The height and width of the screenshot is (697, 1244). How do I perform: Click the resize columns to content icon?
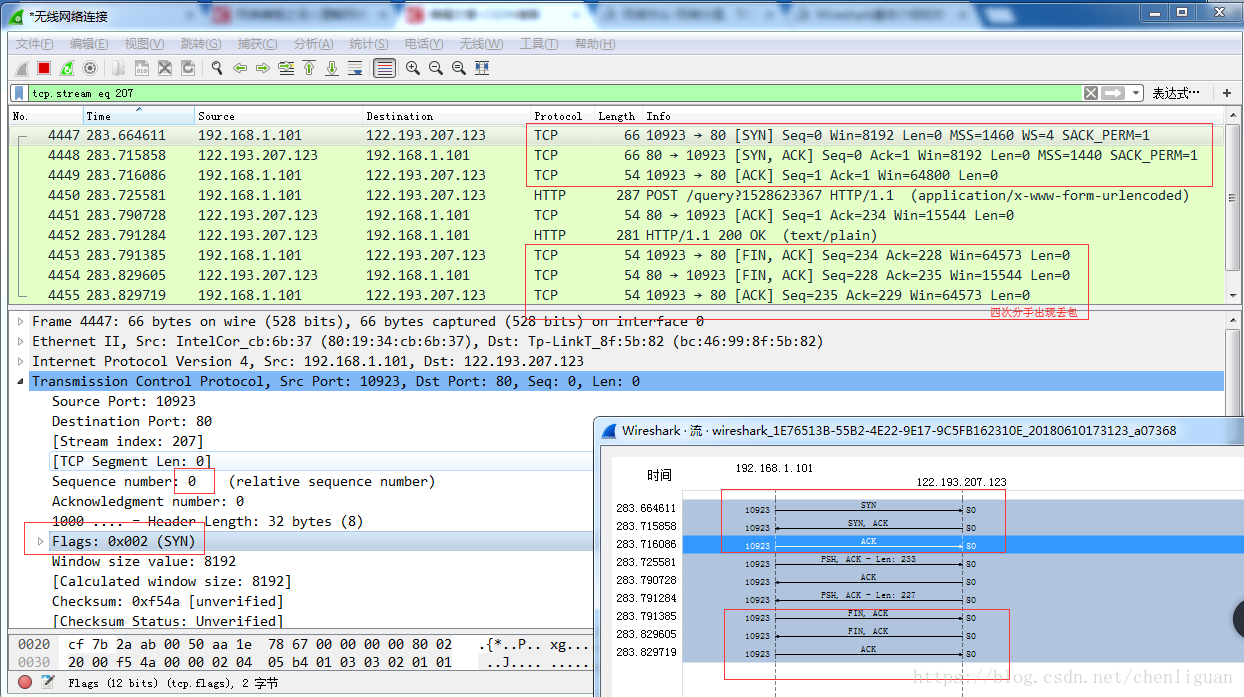[482, 68]
